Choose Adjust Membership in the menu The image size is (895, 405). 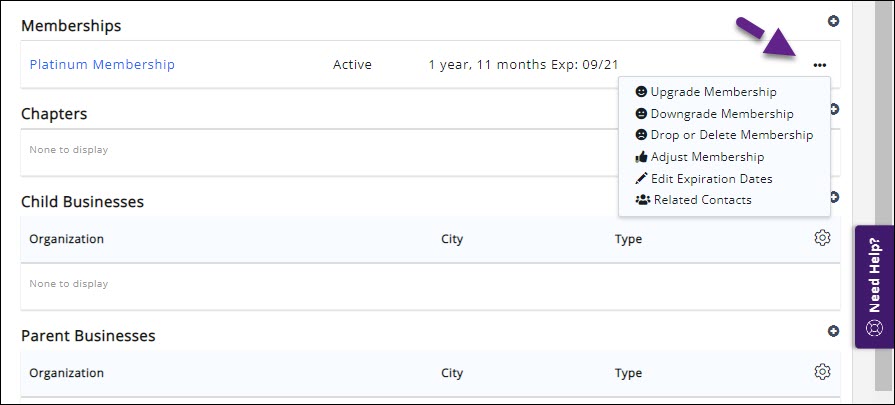(x=707, y=157)
